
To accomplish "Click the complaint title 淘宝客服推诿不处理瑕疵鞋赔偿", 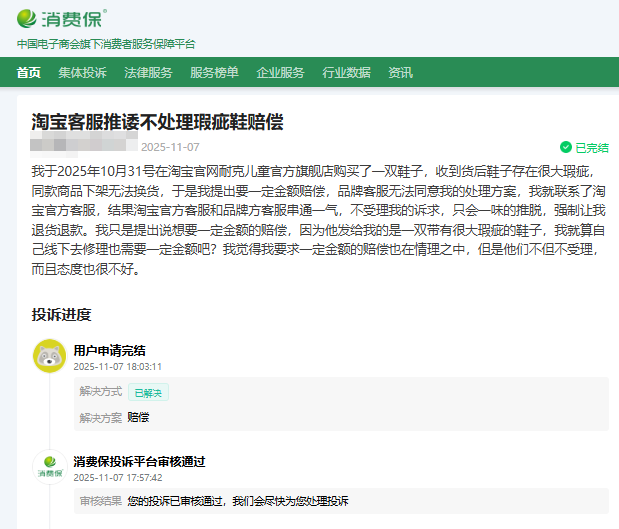I will point(157,122).
